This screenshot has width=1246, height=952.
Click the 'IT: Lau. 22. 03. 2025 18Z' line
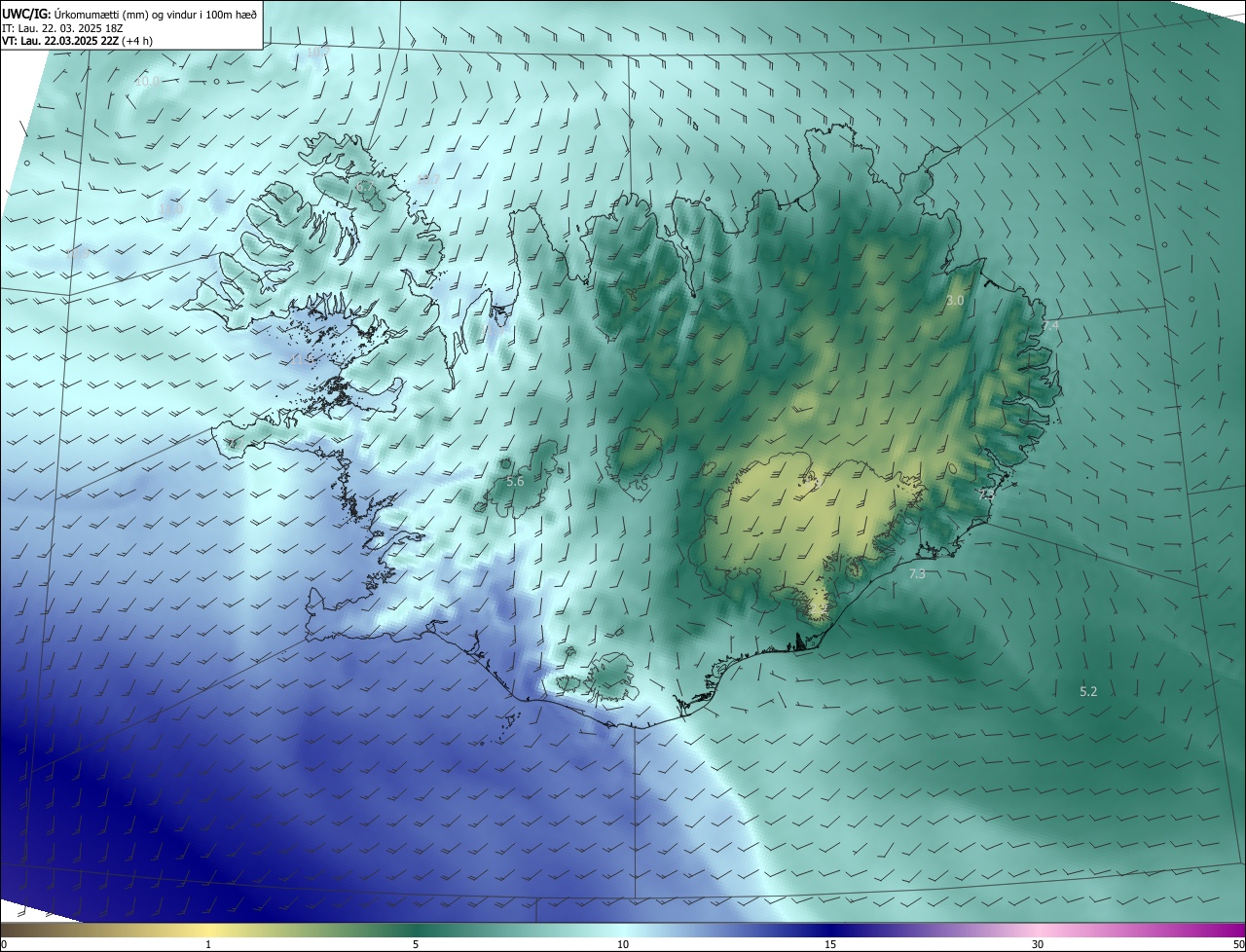click(61, 28)
